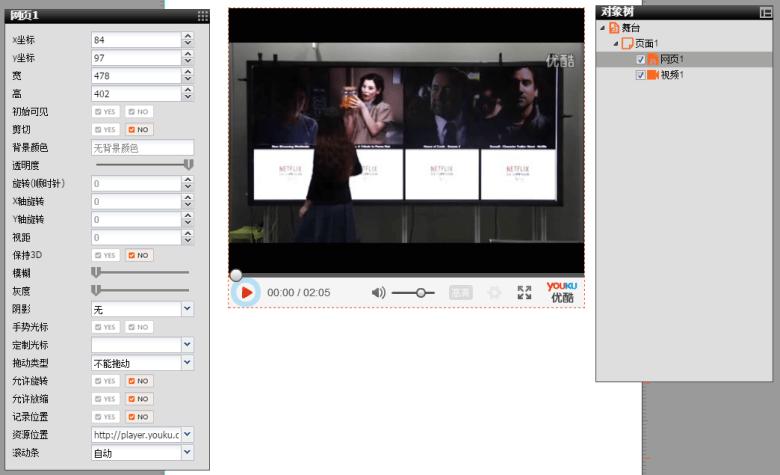The height and width of the screenshot is (475, 780).
Task: Uncheck the 网页1 visibility checkbox
Action: pos(641,60)
